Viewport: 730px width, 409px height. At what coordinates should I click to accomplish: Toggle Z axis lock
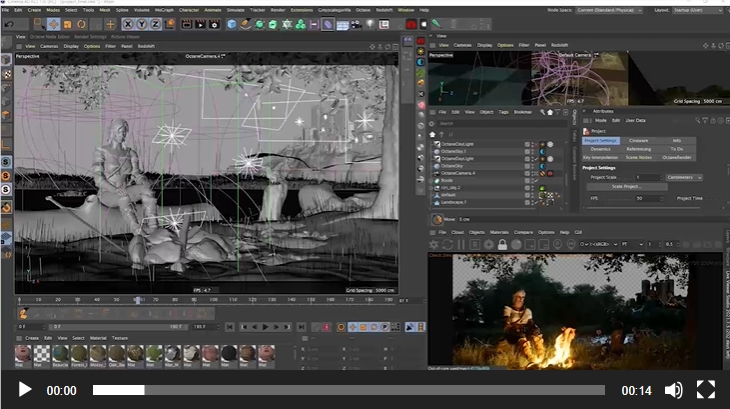(155, 24)
